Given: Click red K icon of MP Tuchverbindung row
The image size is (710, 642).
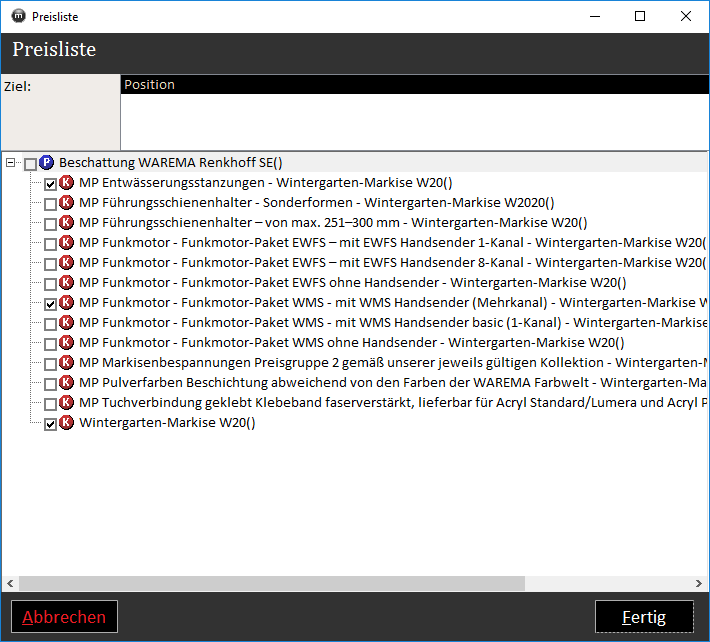Looking at the screenshot, I should click(x=67, y=402).
